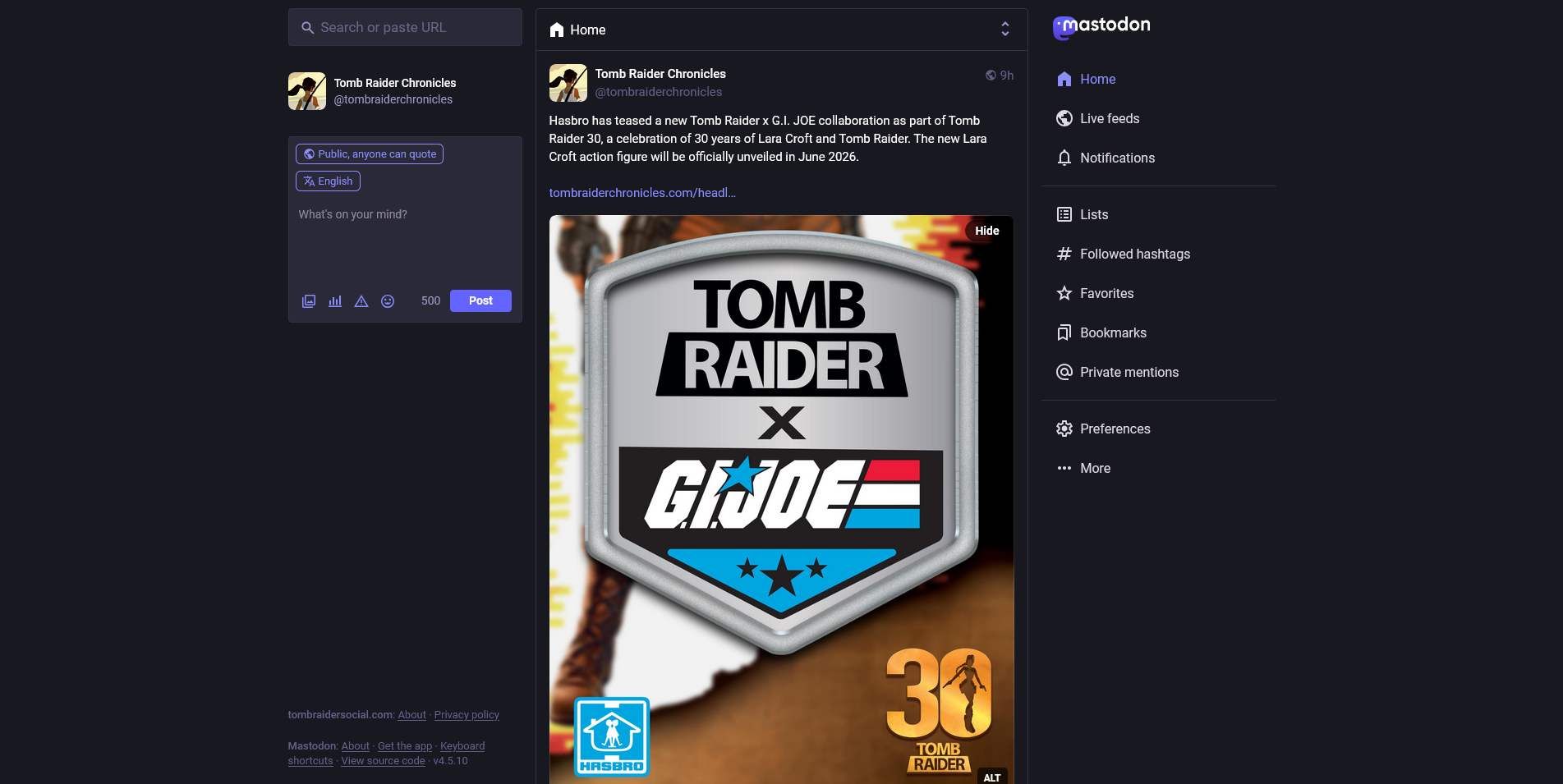The height and width of the screenshot is (784, 1563).
Task: Focus the Search or paste URL field
Action: click(x=405, y=28)
